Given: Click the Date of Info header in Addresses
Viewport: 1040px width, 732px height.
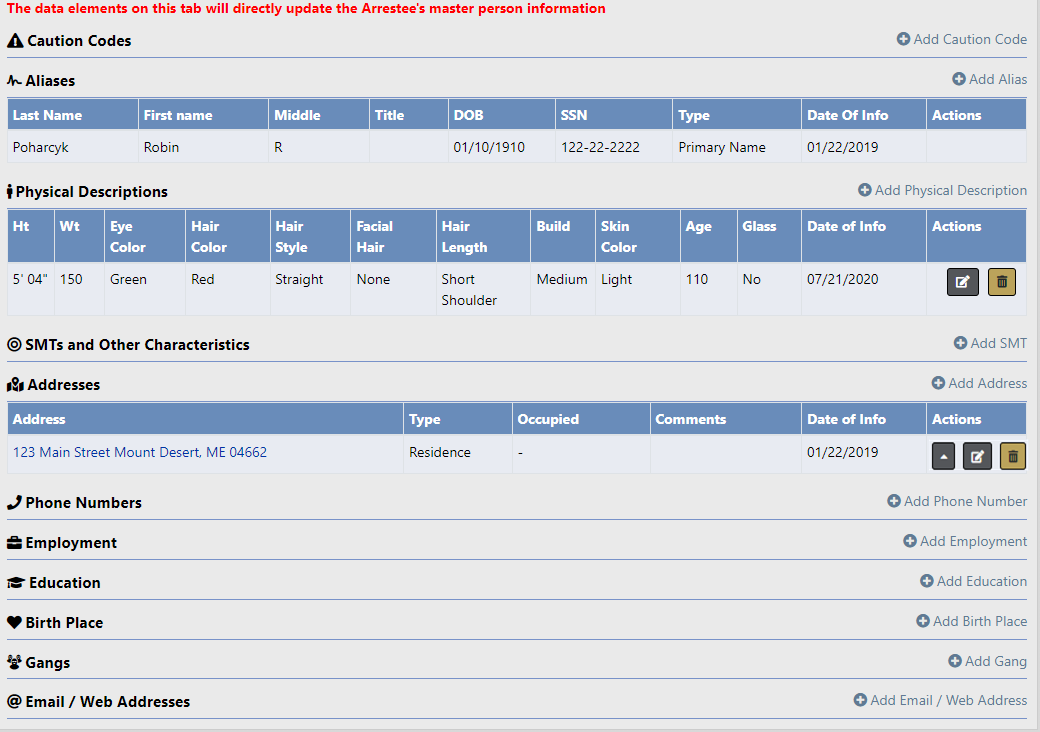Looking at the screenshot, I should click(846, 419).
